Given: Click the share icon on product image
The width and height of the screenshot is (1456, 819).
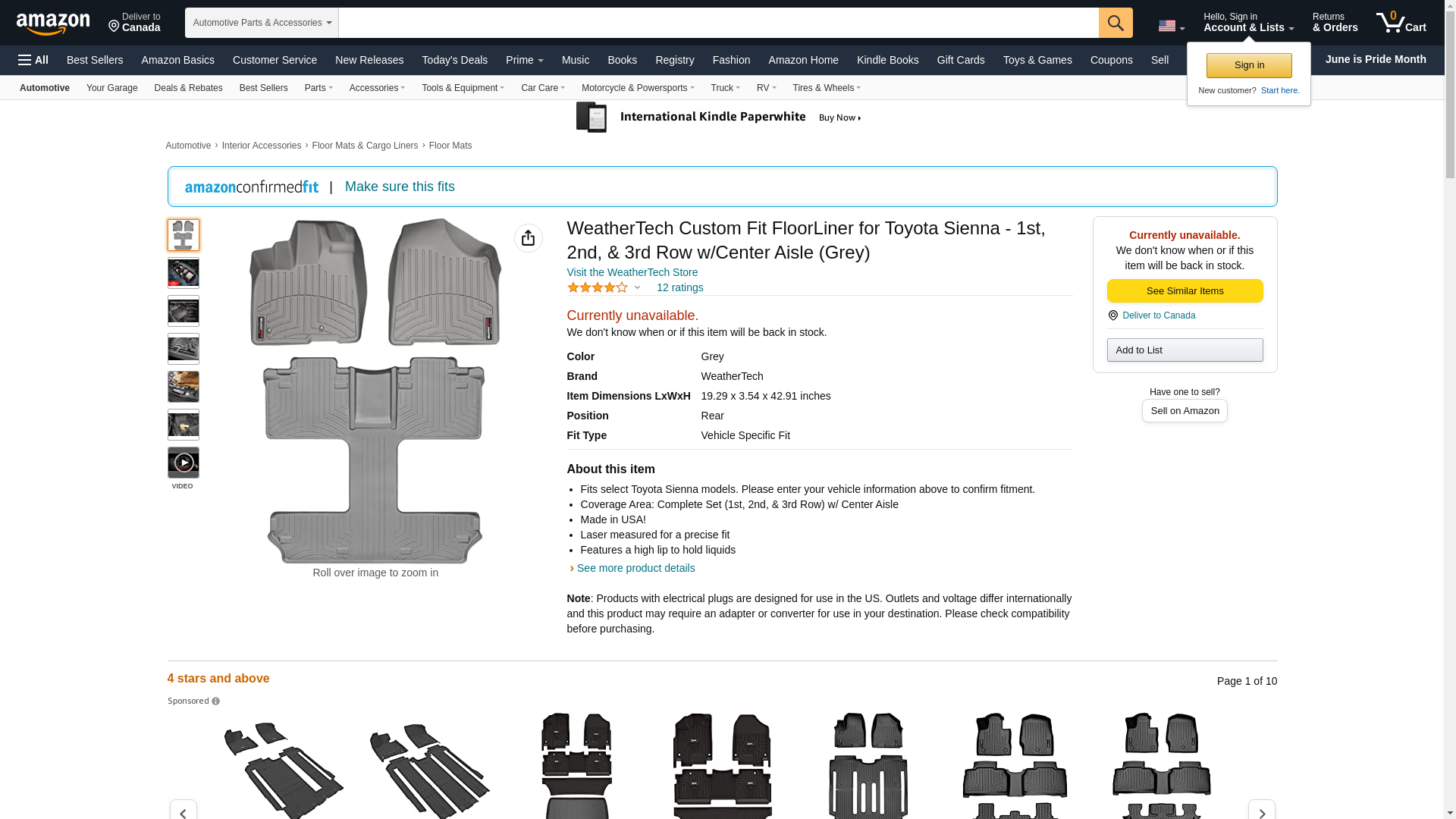Looking at the screenshot, I should coord(528,238).
